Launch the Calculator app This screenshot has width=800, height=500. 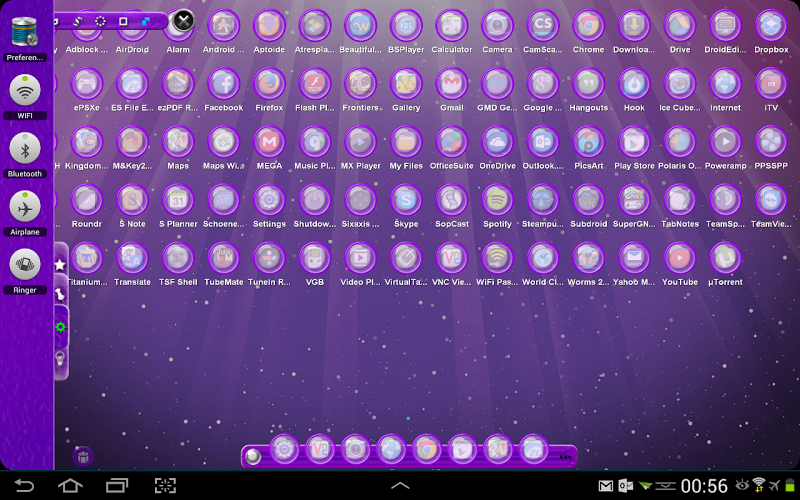click(x=452, y=25)
